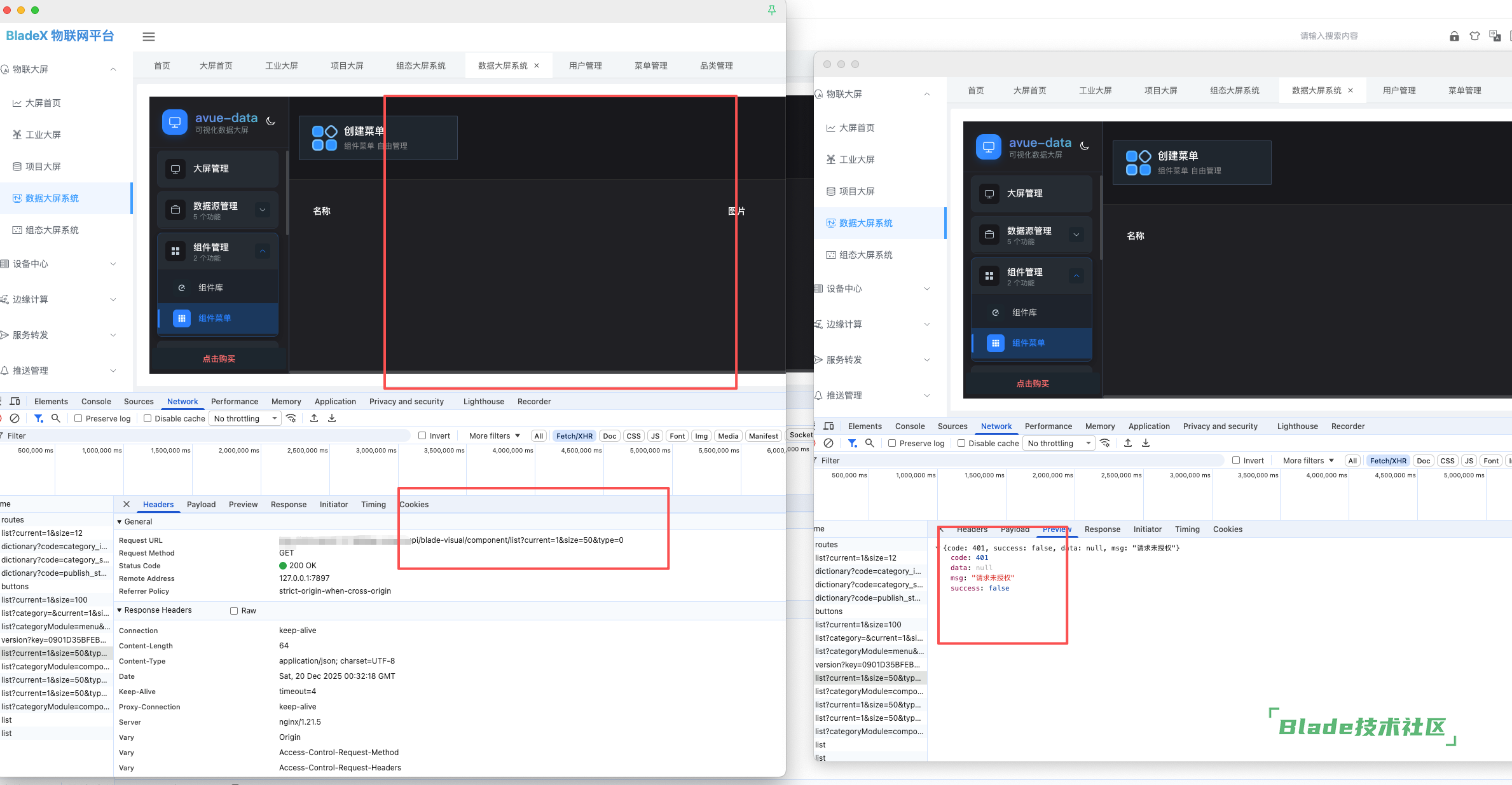Click the shirt theme icon in the top right header
Viewport: 1512px width, 785px height.
coord(1474,36)
